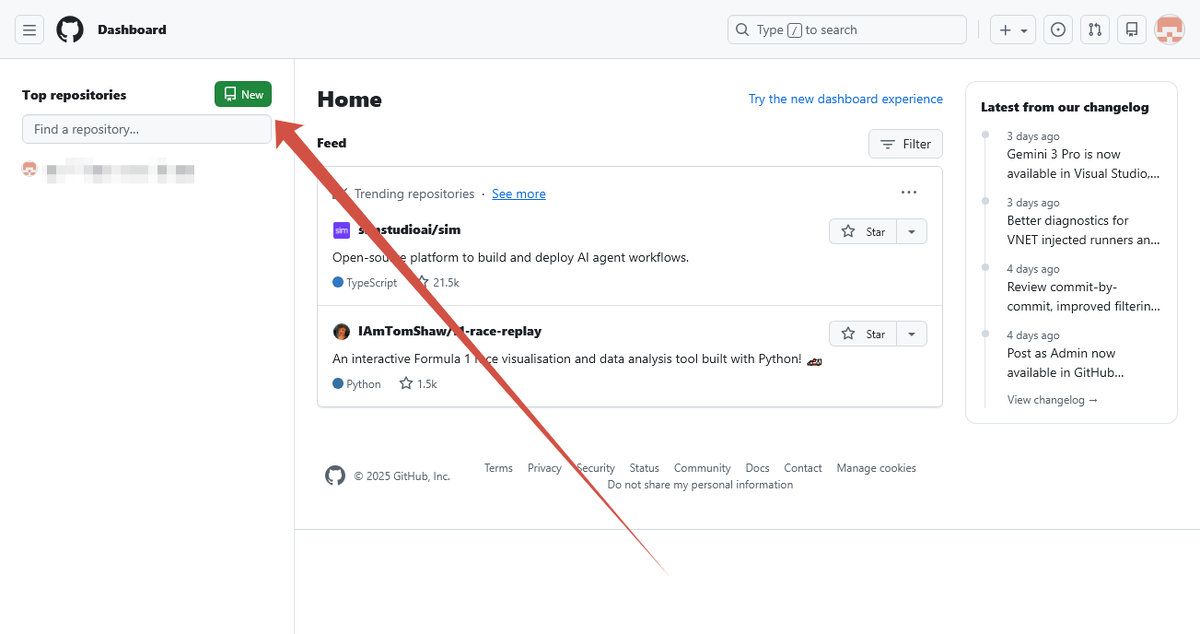Open the Post as Admin changelog entry
1200x634 pixels.
click(x=1066, y=363)
